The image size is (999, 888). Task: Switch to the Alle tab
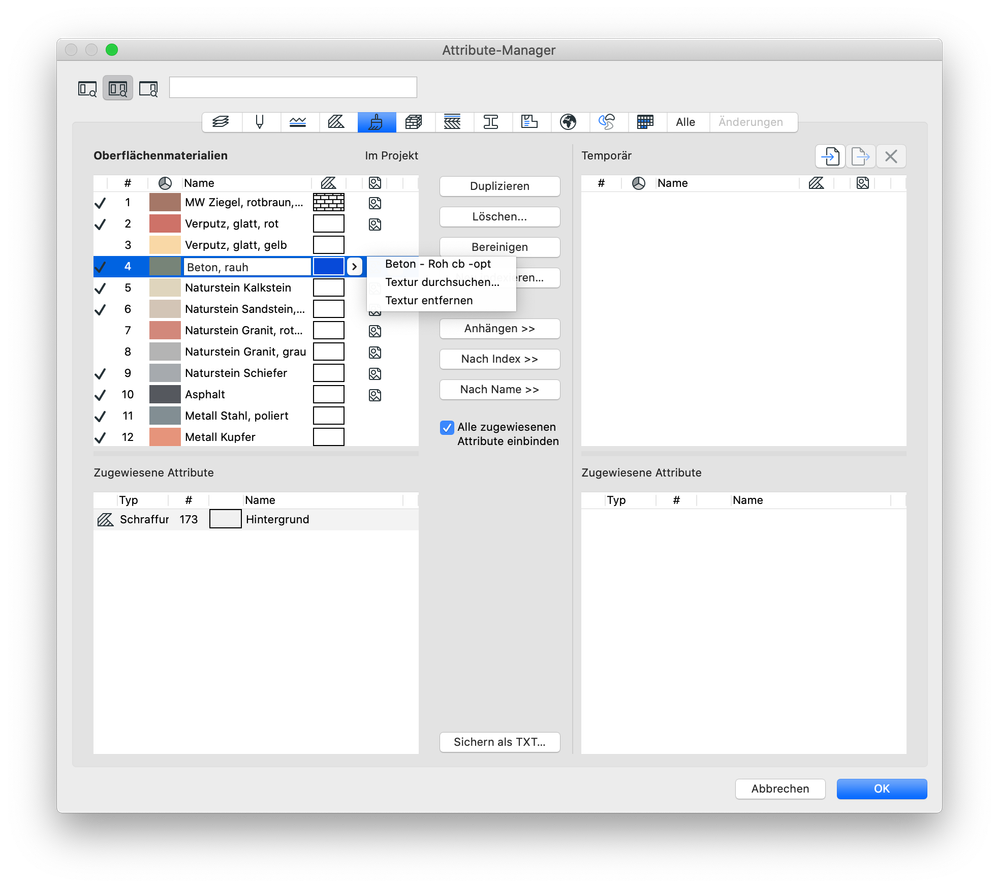pos(686,122)
